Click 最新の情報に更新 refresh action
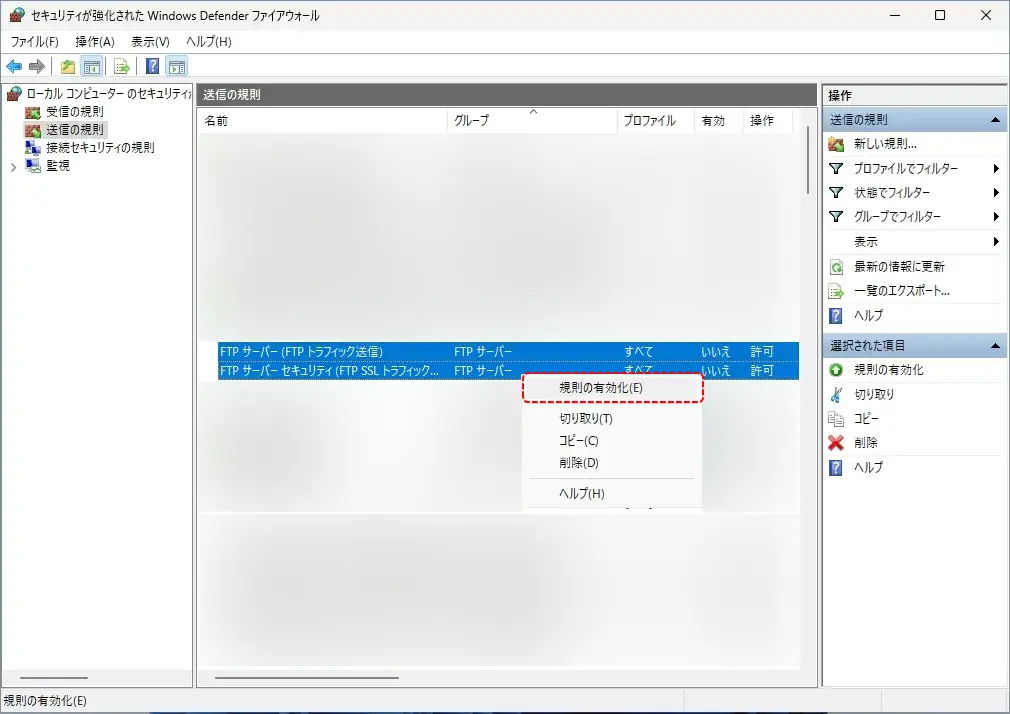This screenshot has height=714, width=1010. 899,267
